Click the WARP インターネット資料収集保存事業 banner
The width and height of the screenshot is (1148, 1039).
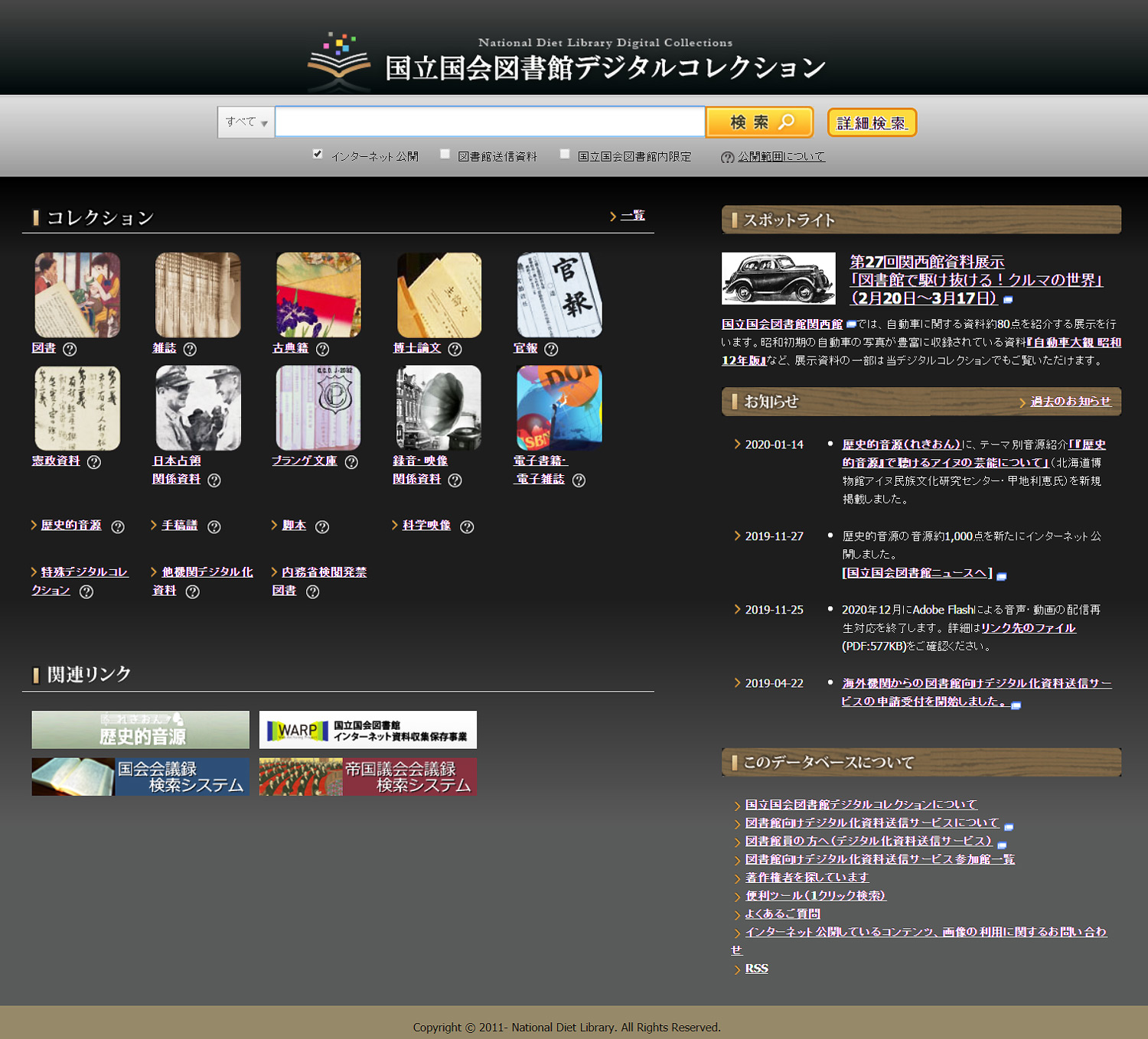pos(368,730)
